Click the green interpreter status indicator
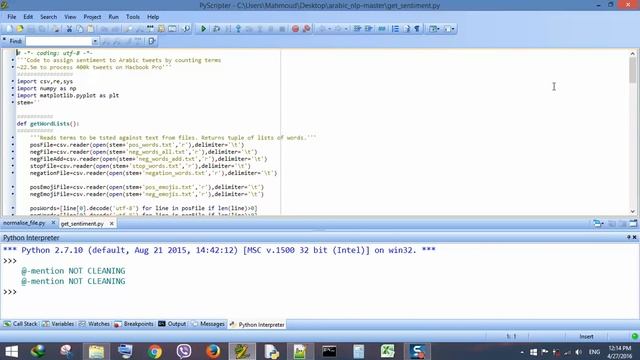Viewport: 640px width, 360px height. click(635, 336)
